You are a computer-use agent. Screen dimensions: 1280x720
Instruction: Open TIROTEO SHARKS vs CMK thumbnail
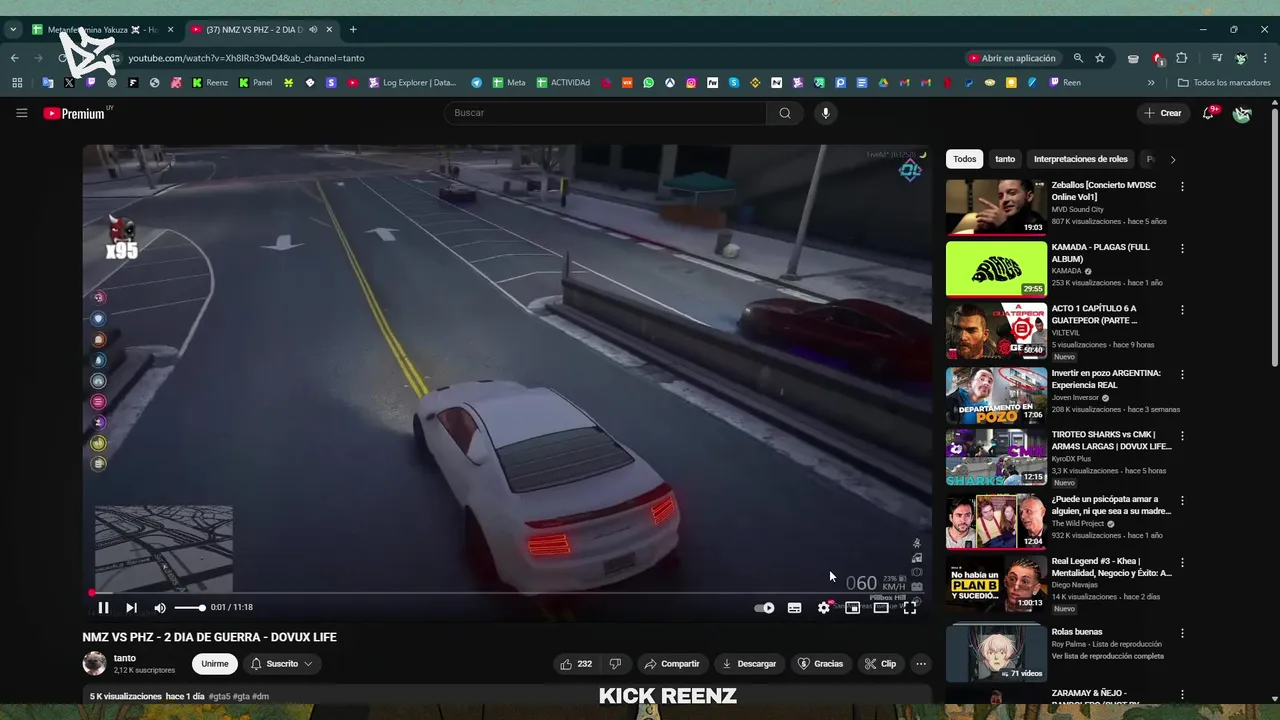996,457
